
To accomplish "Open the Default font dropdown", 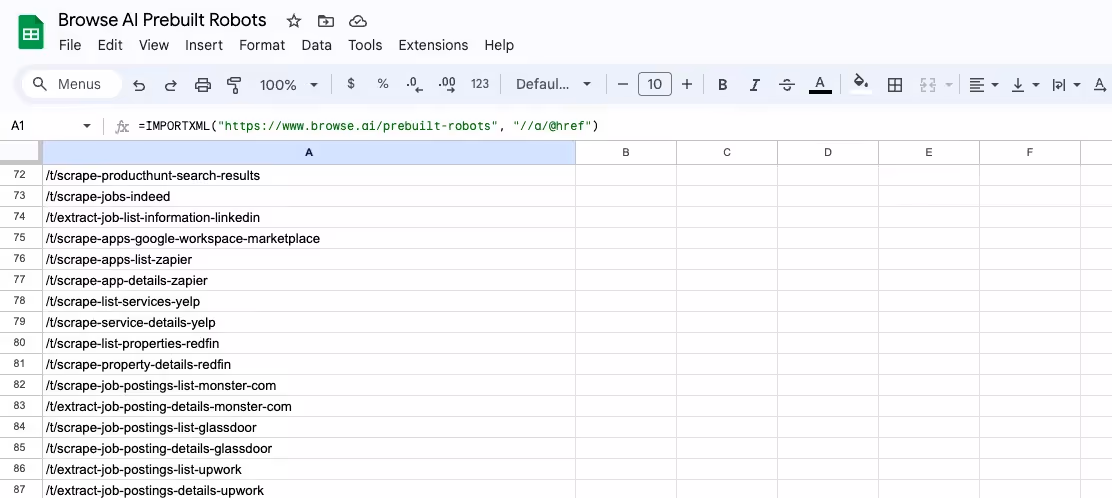I will (x=553, y=84).
